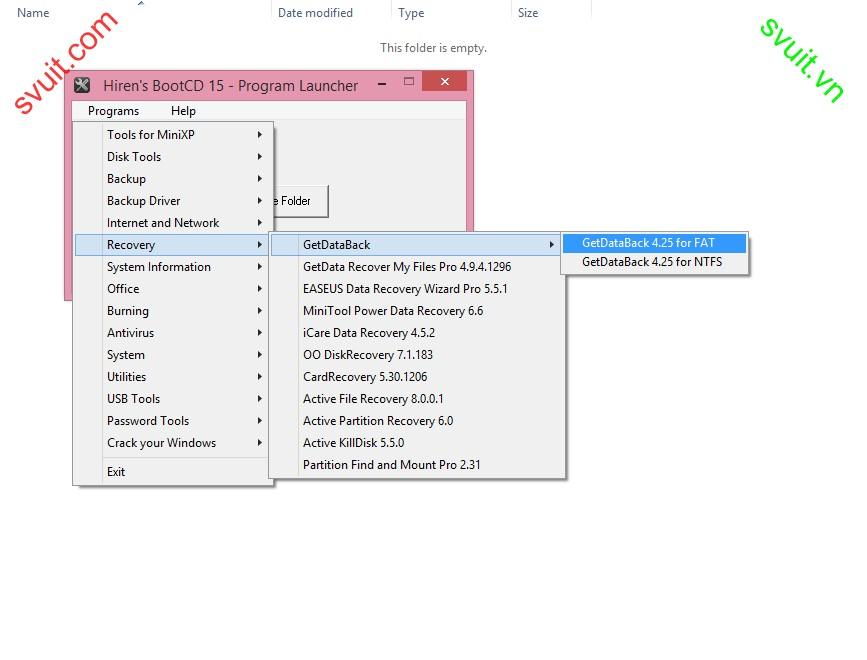Expand arrow next to GetDataBack

(x=551, y=245)
